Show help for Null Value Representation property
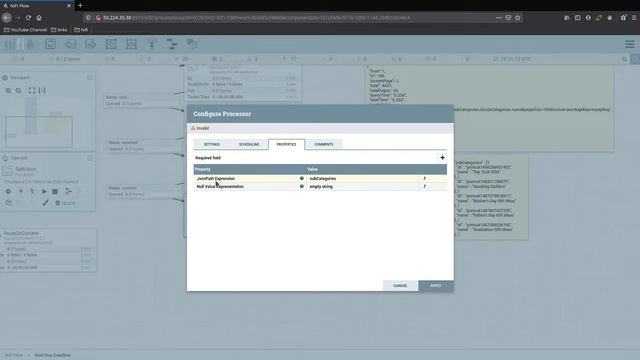Image resolution: width=640 pixels, height=360 pixels. tap(302, 187)
